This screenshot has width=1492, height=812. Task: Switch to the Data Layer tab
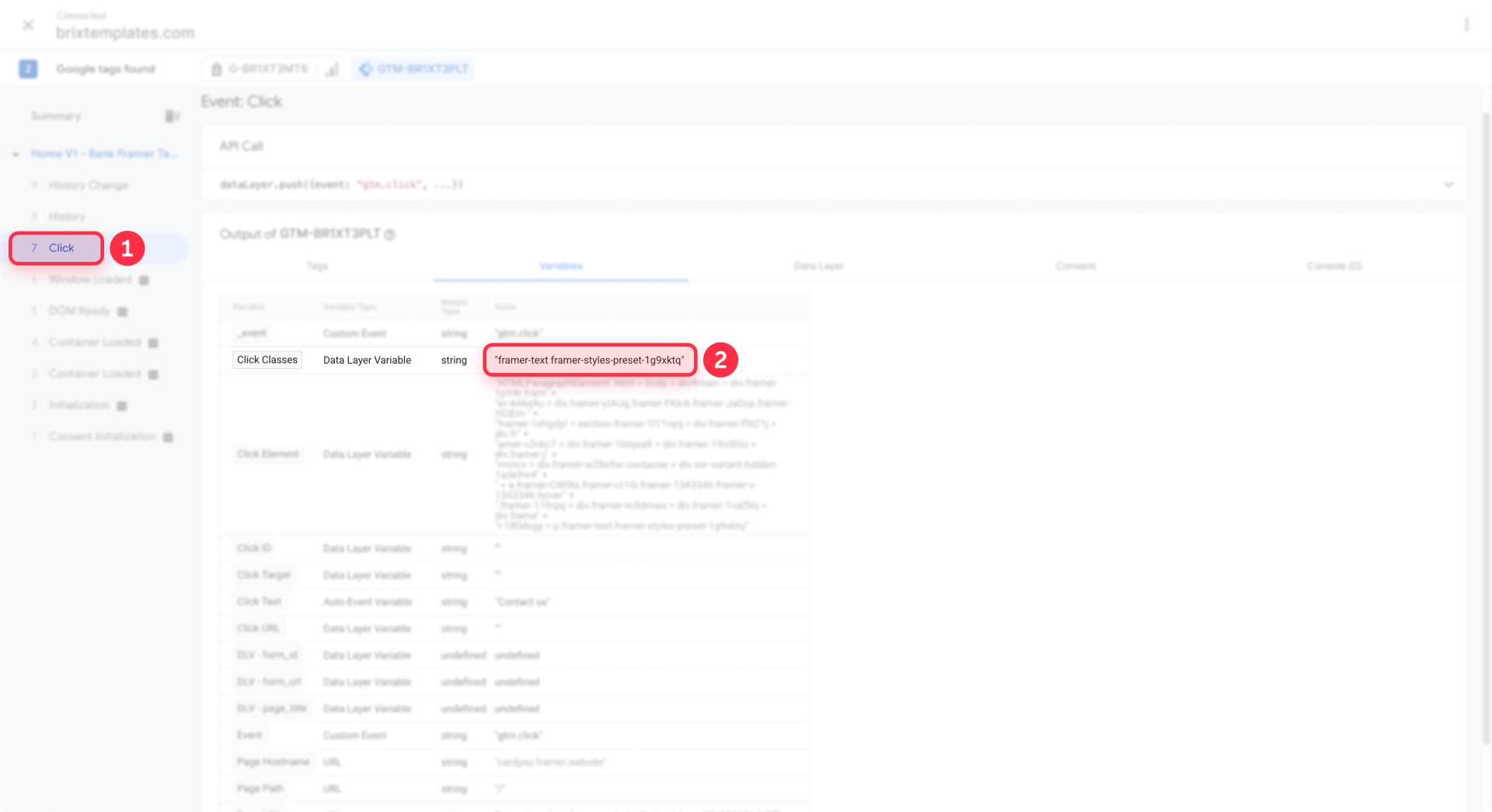click(819, 266)
